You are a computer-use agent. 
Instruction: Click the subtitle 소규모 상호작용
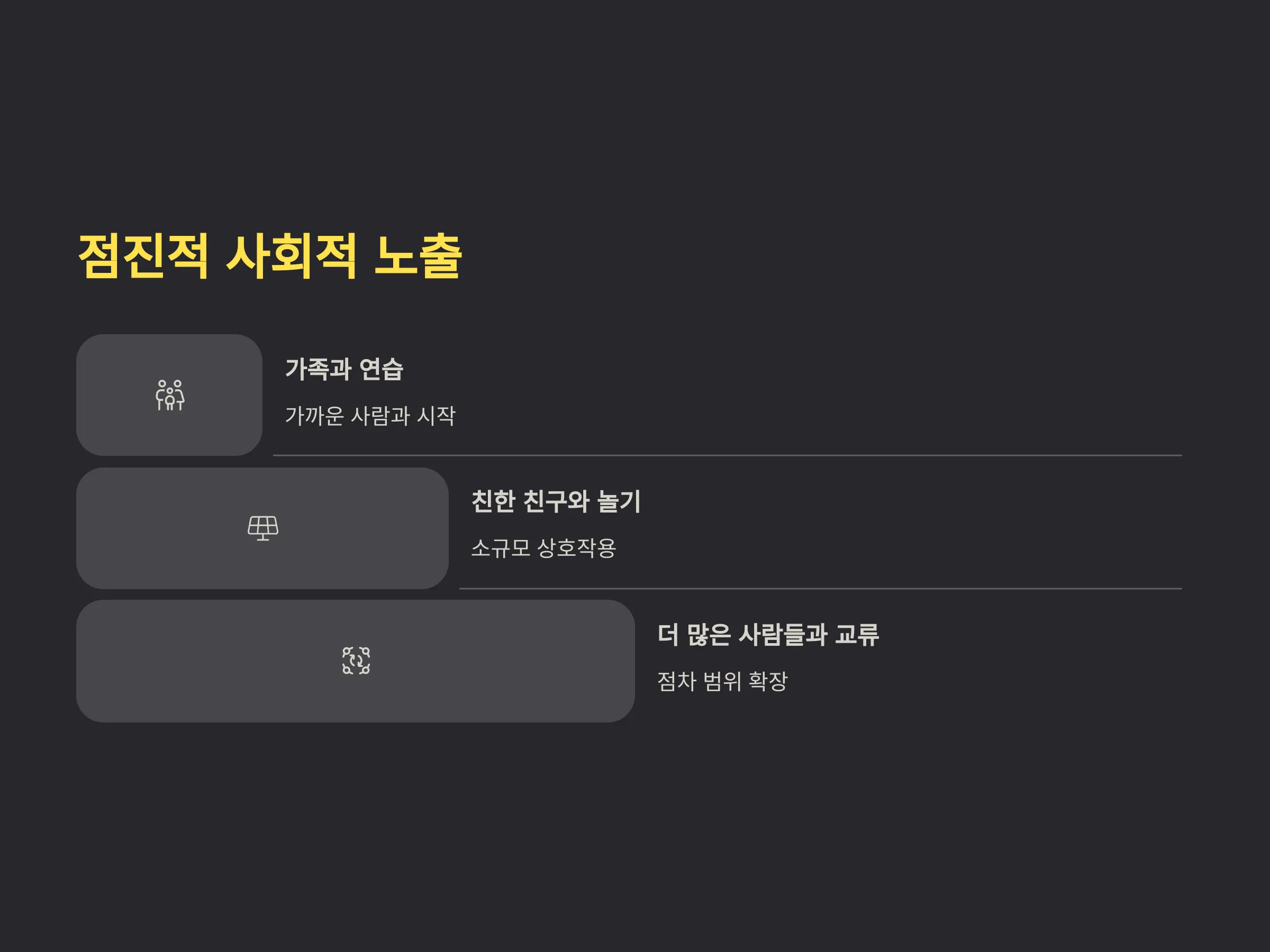tap(543, 548)
